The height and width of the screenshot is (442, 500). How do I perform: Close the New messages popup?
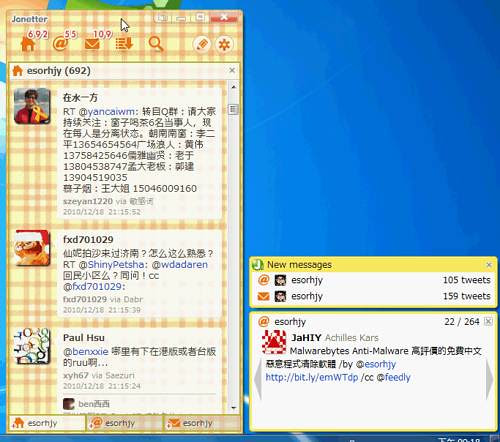(489, 265)
